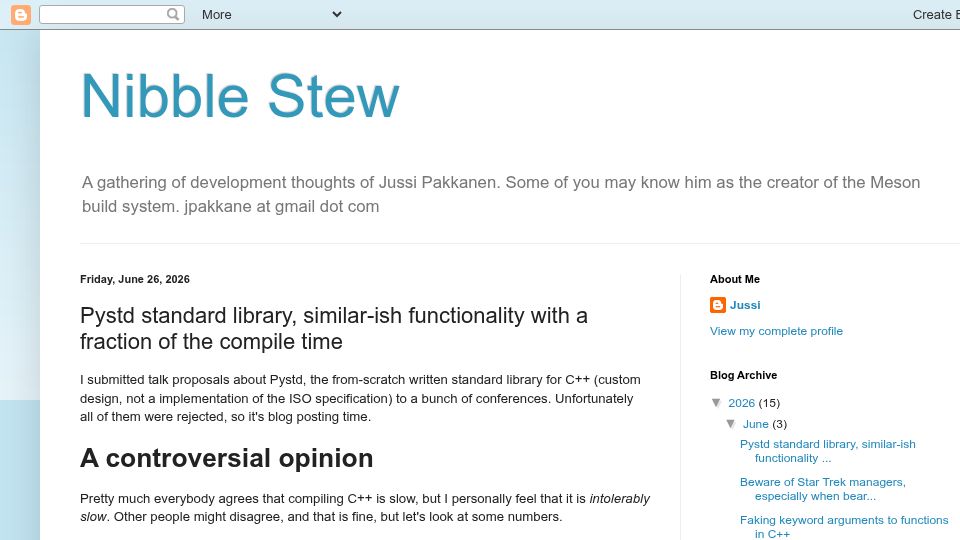Open the Pystd standard library post title
This screenshot has width=960, height=540.
tap(334, 328)
